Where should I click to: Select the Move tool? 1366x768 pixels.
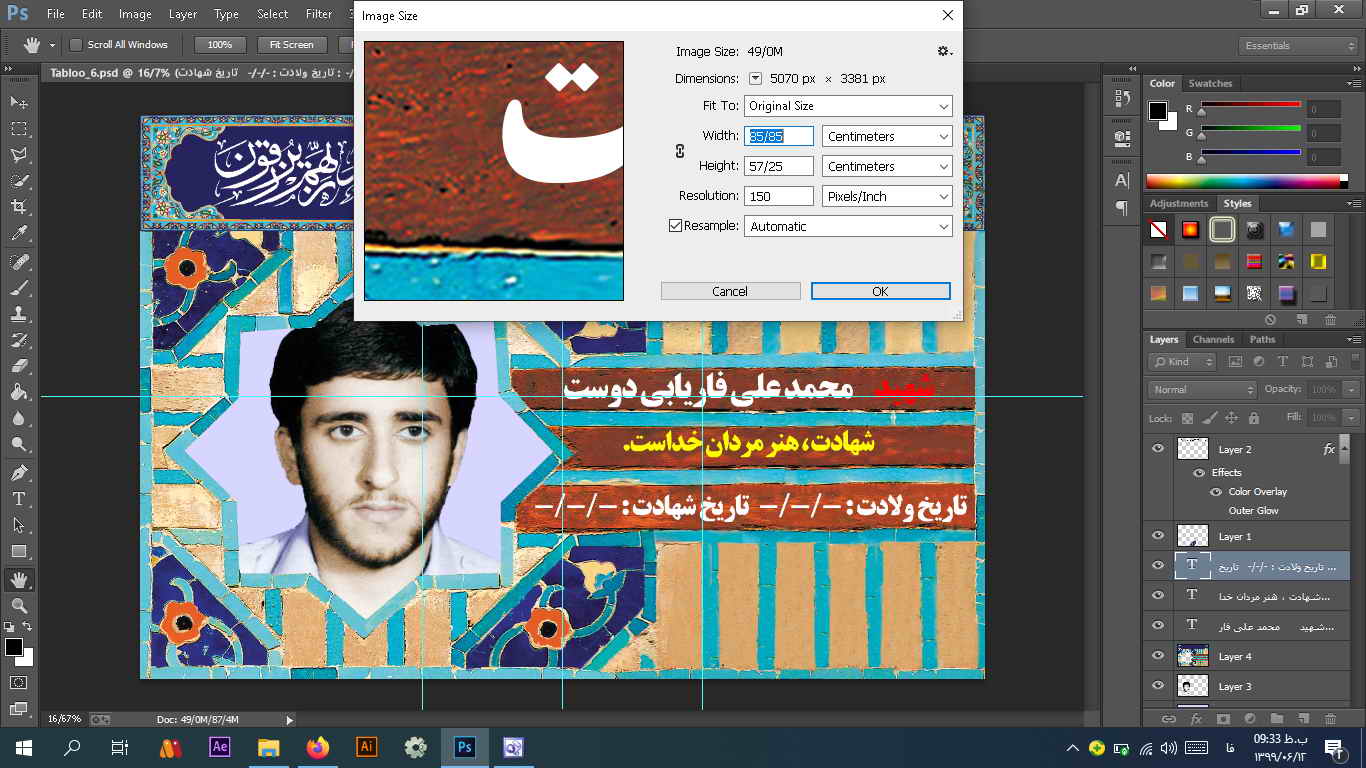tap(19, 103)
